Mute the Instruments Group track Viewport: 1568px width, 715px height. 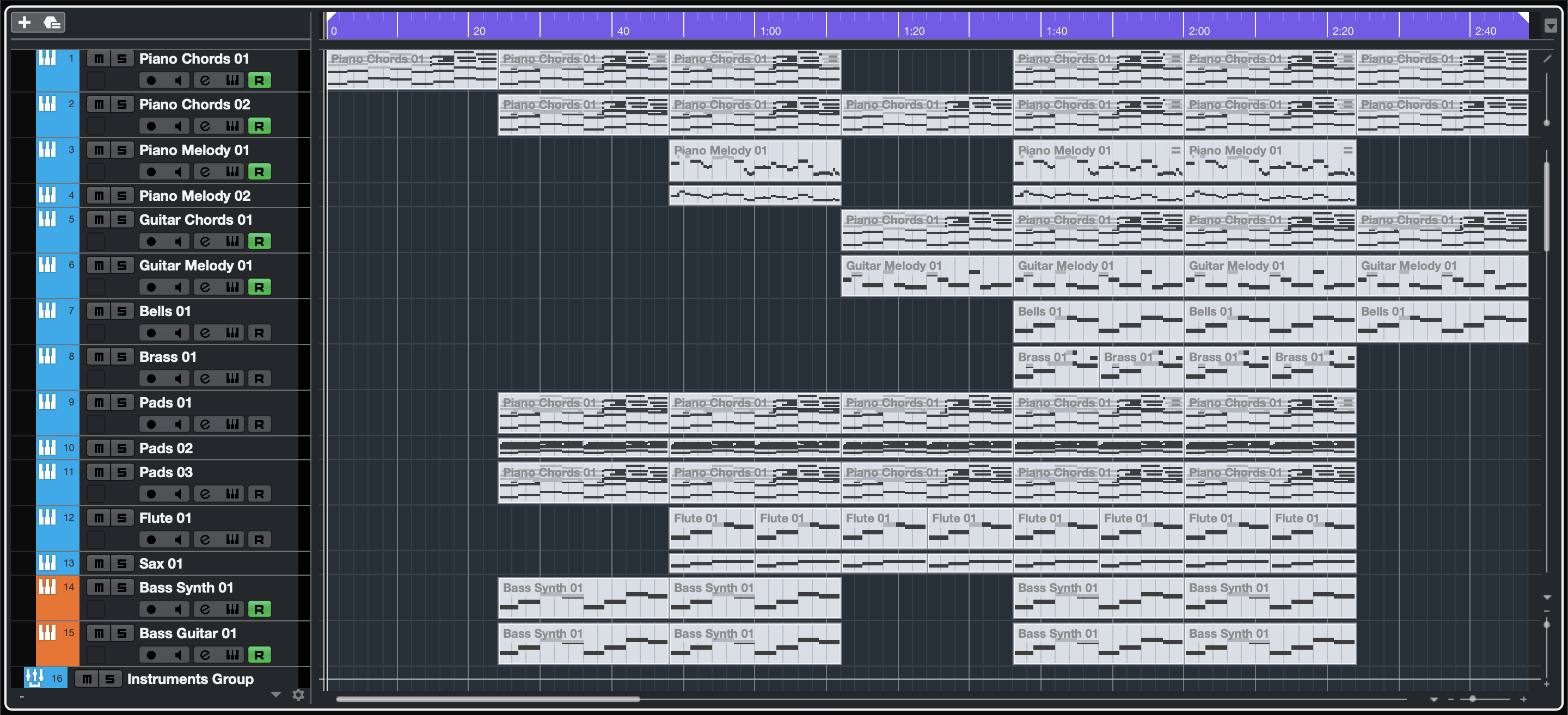click(87, 679)
